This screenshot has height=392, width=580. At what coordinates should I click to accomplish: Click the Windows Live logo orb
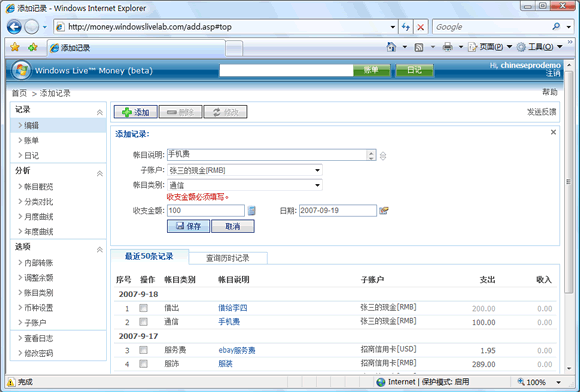coord(21,70)
